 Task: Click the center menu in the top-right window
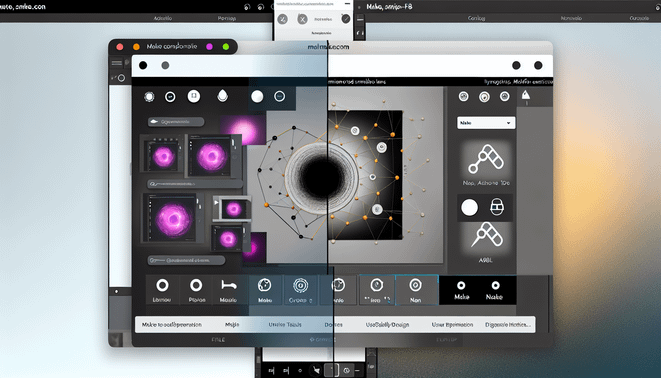(571, 18)
